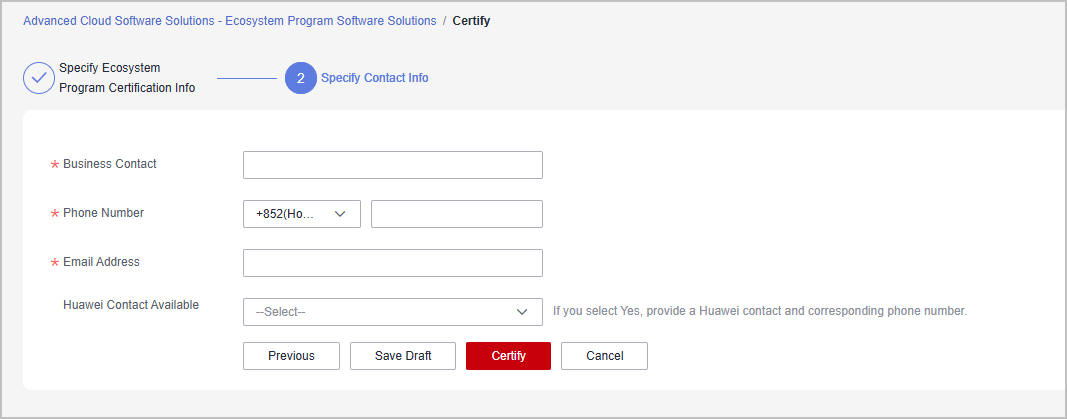Click the Huawei Contact Available label
The image size is (1067, 419).
point(131,305)
